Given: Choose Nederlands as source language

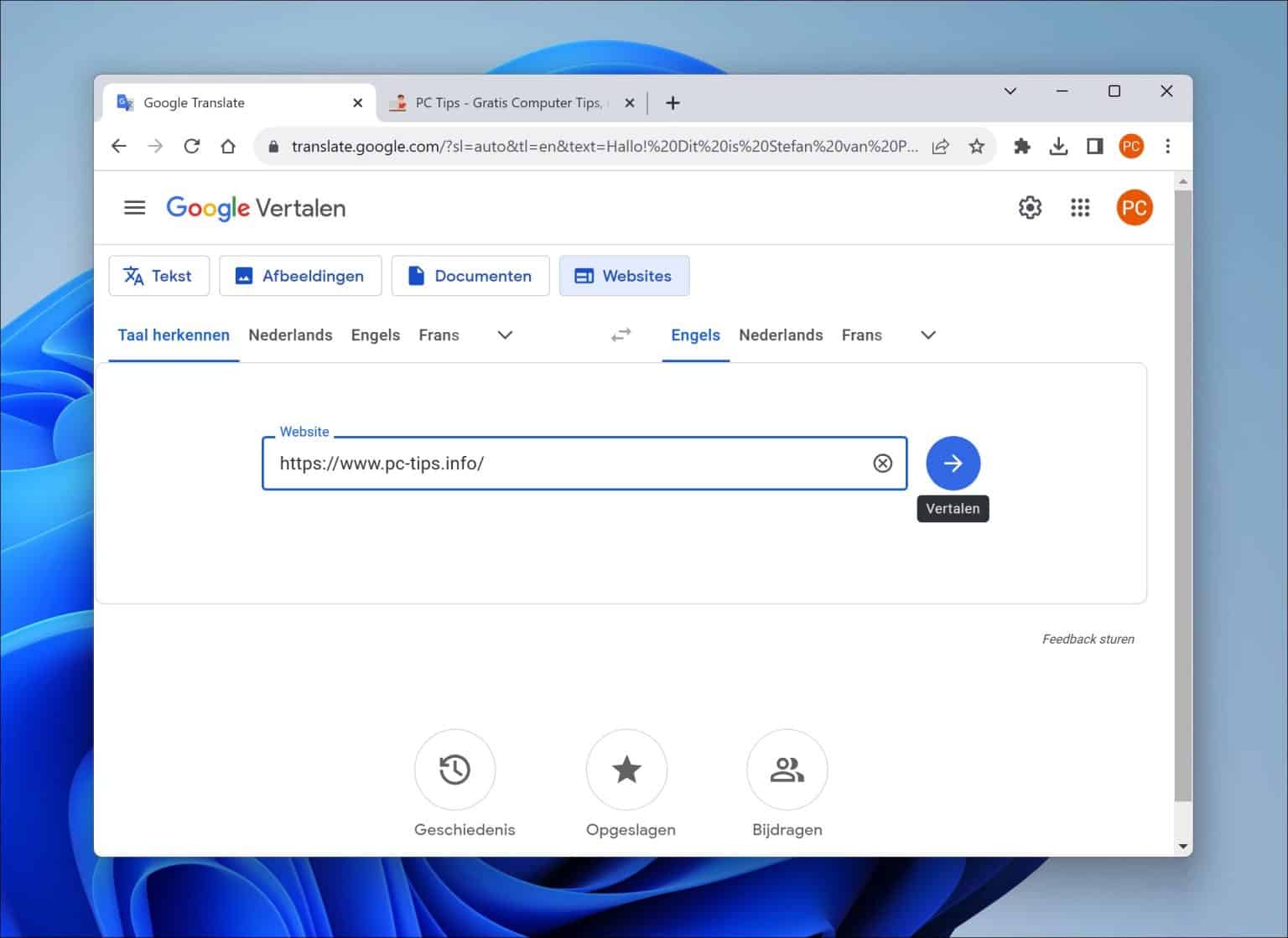Looking at the screenshot, I should [x=290, y=335].
